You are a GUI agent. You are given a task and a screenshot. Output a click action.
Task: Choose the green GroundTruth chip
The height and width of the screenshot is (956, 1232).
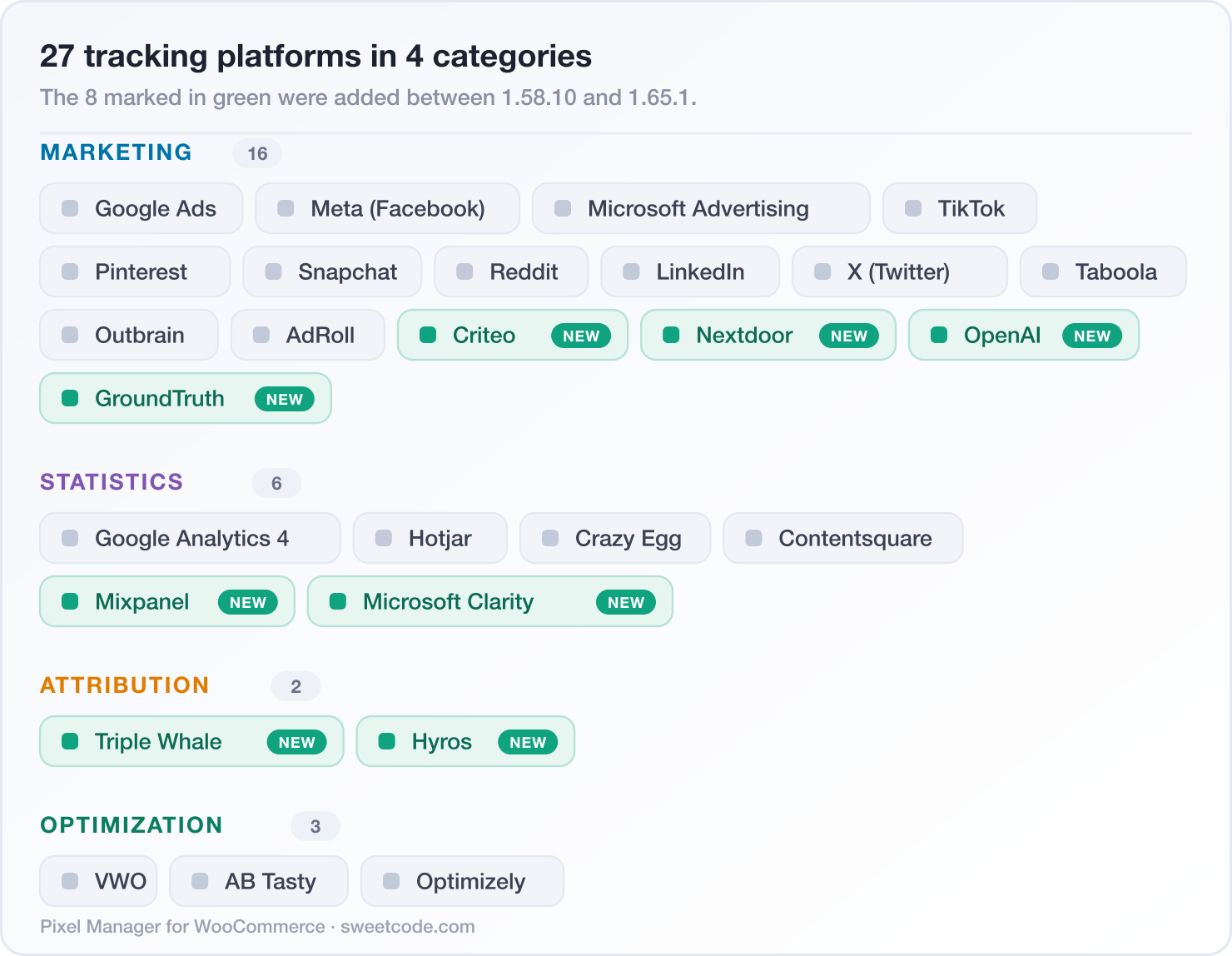[186, 398]
